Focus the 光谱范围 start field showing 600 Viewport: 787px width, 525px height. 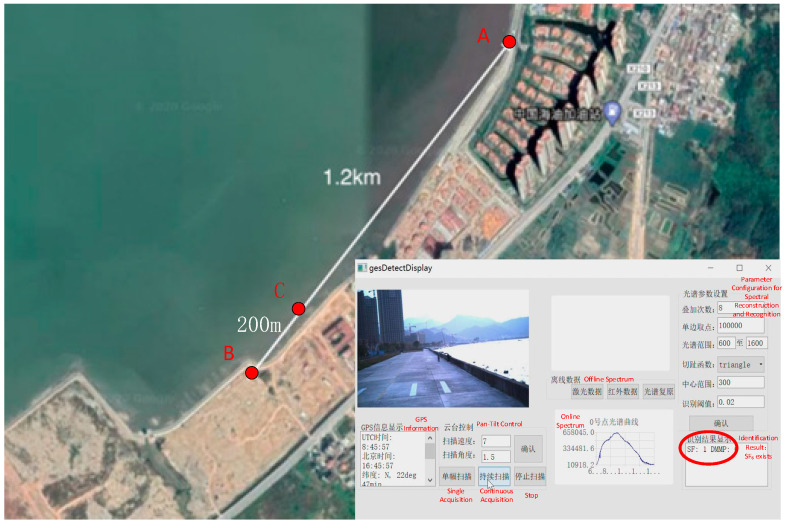coord(726,344)
